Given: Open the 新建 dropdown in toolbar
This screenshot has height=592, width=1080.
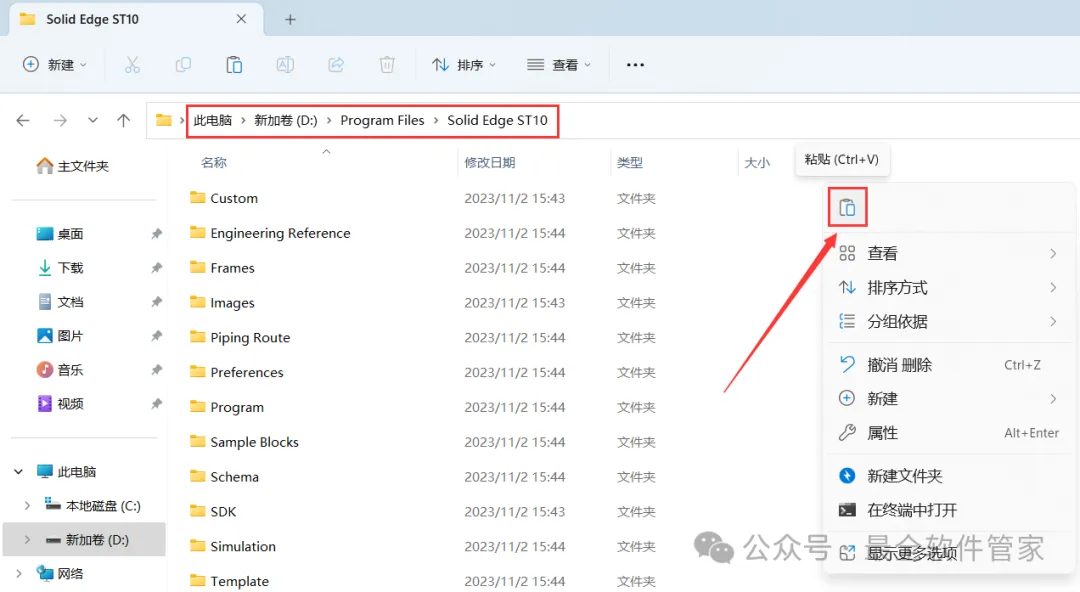Looking at the screenshot, I should tap(54, 65).
